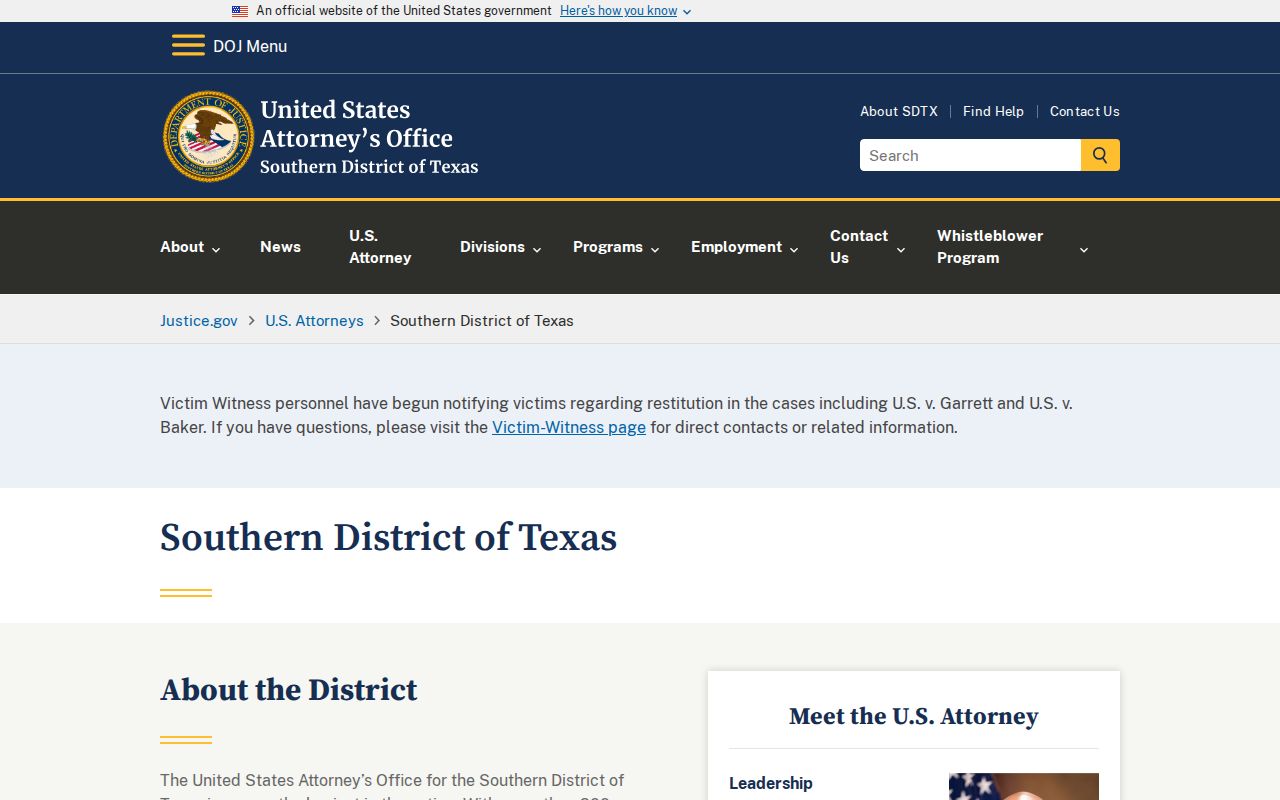Click the Department of Justice seal logo

[x=209, y=137]
